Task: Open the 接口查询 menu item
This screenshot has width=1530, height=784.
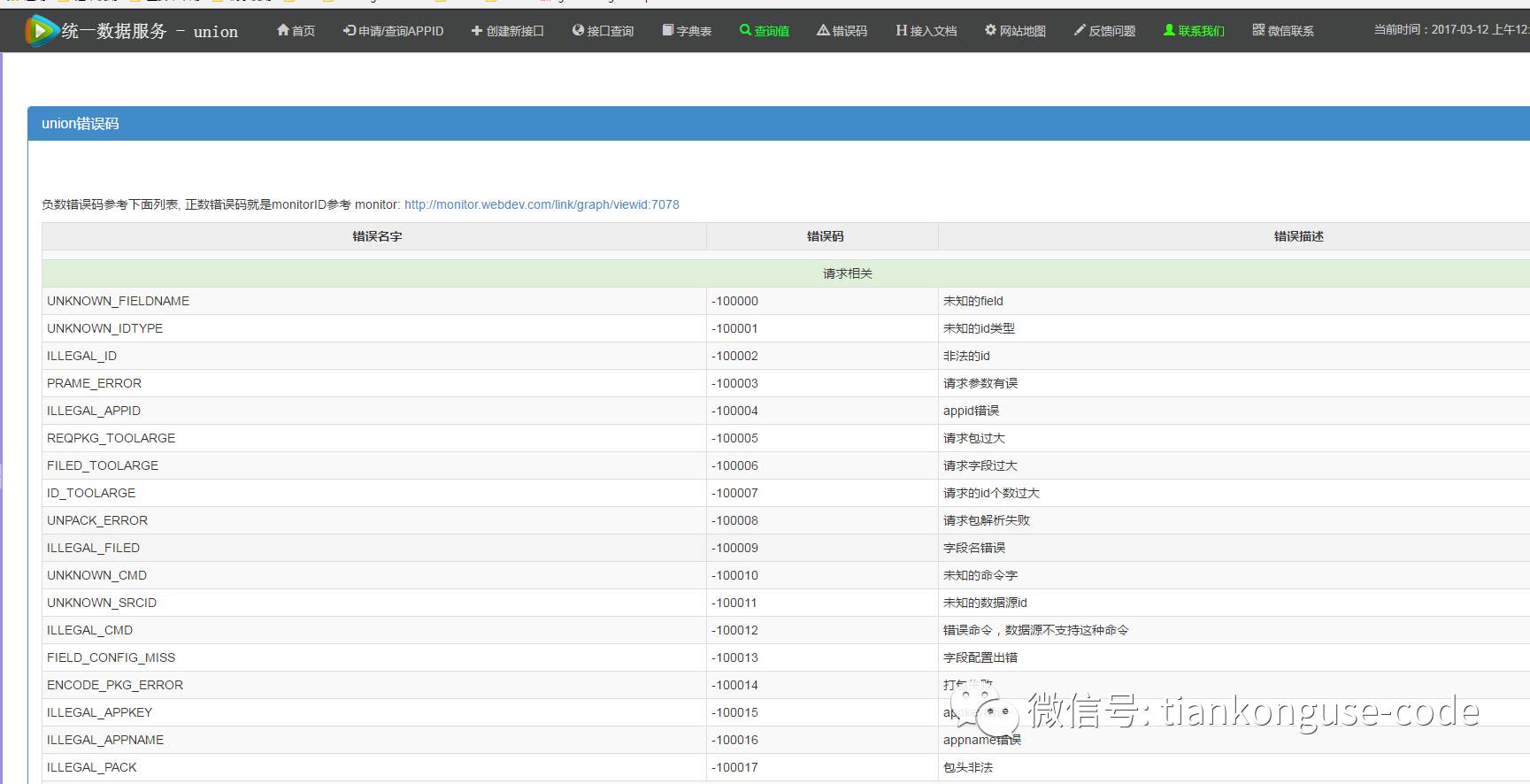Action: click(604, 31)
